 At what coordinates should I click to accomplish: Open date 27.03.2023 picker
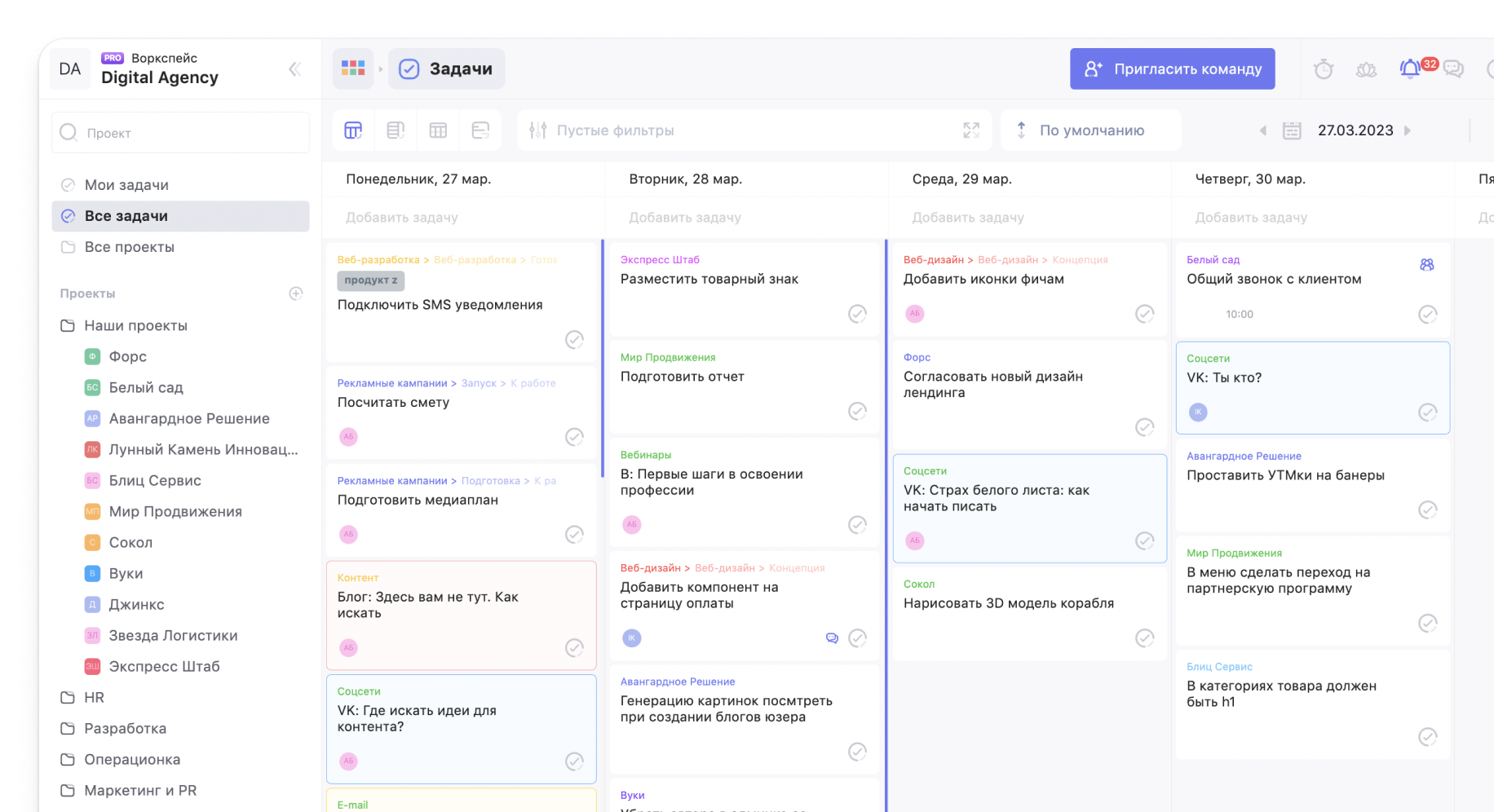[1355, 130]
